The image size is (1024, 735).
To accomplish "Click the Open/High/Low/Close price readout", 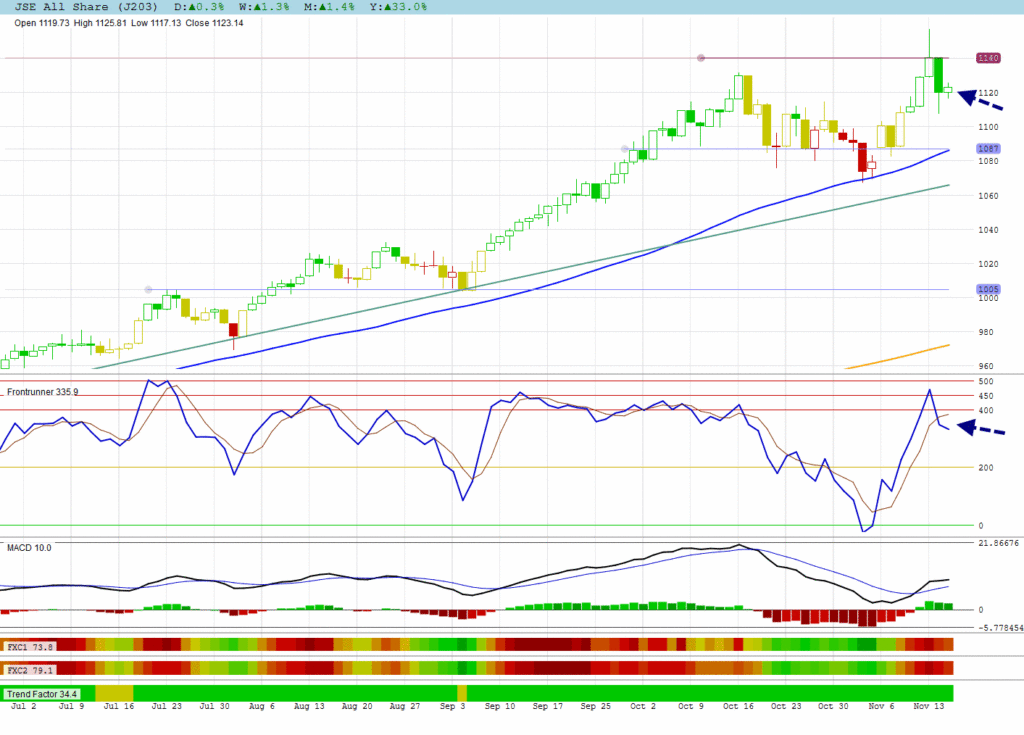I will point(128,22).
